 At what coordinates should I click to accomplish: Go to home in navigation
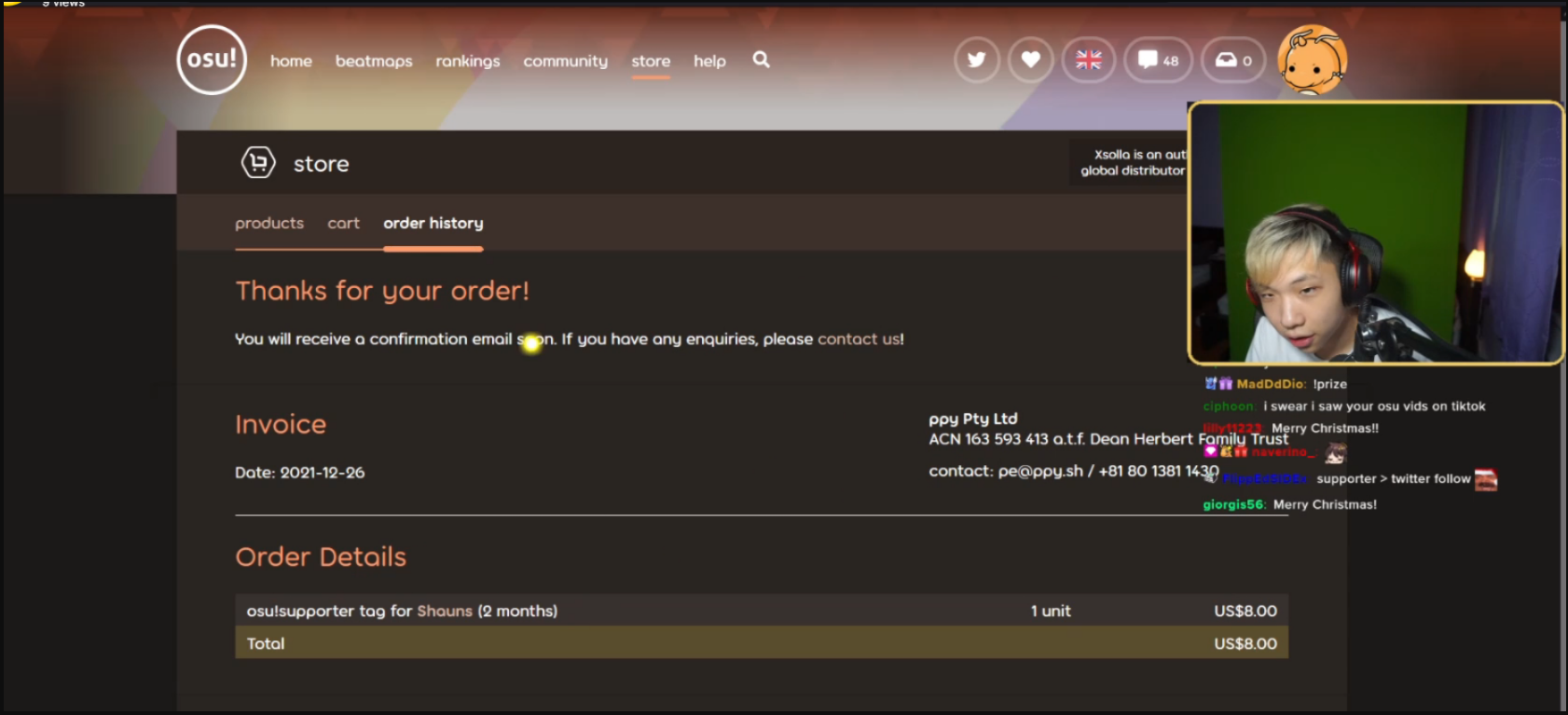click(291, 61)
